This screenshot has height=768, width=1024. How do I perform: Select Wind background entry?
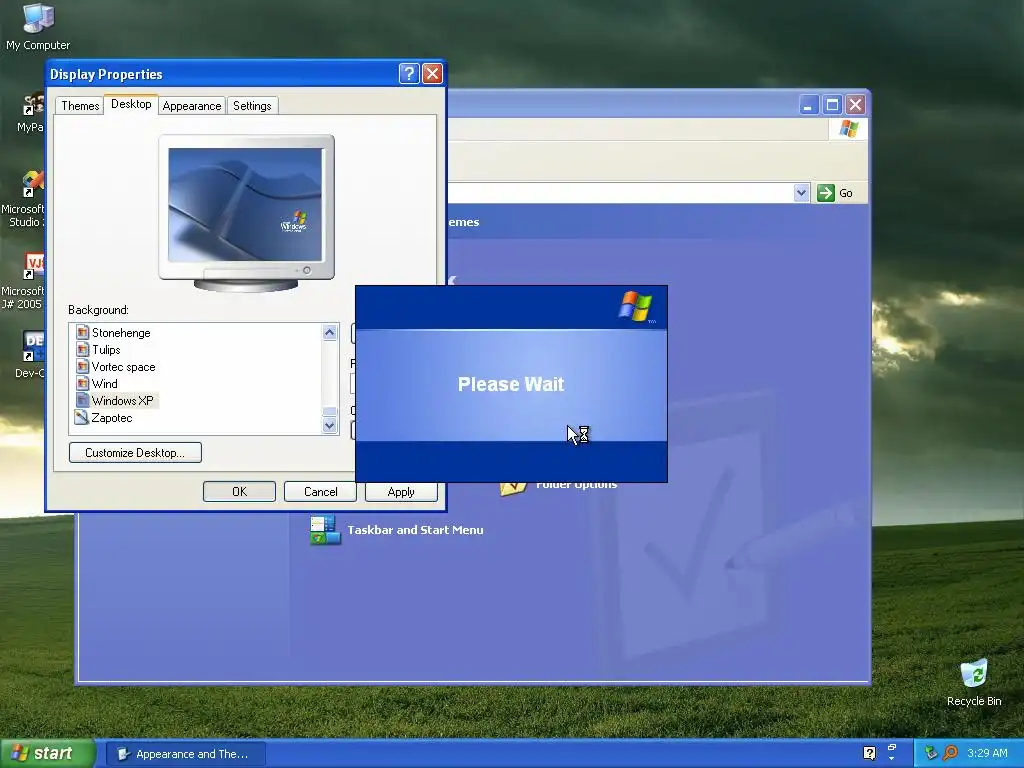pos(104,383)
